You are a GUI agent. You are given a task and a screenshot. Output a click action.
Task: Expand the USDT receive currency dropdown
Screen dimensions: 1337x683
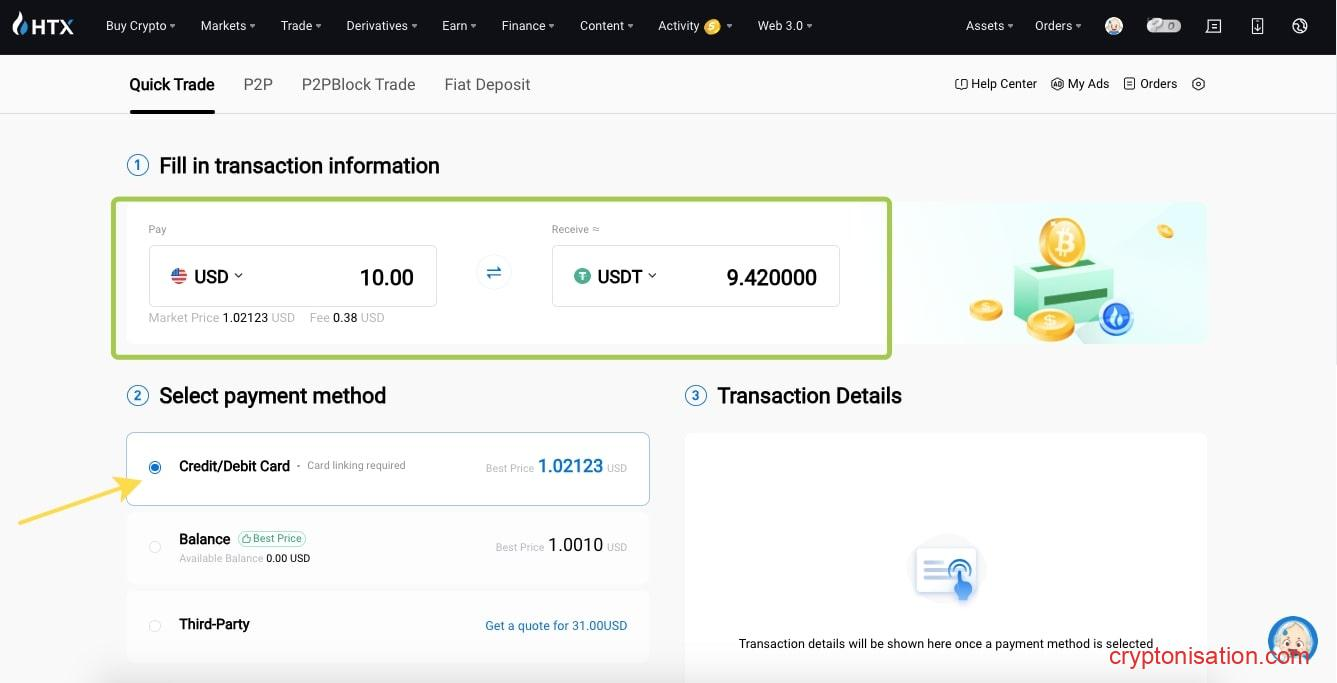point(616,276)
